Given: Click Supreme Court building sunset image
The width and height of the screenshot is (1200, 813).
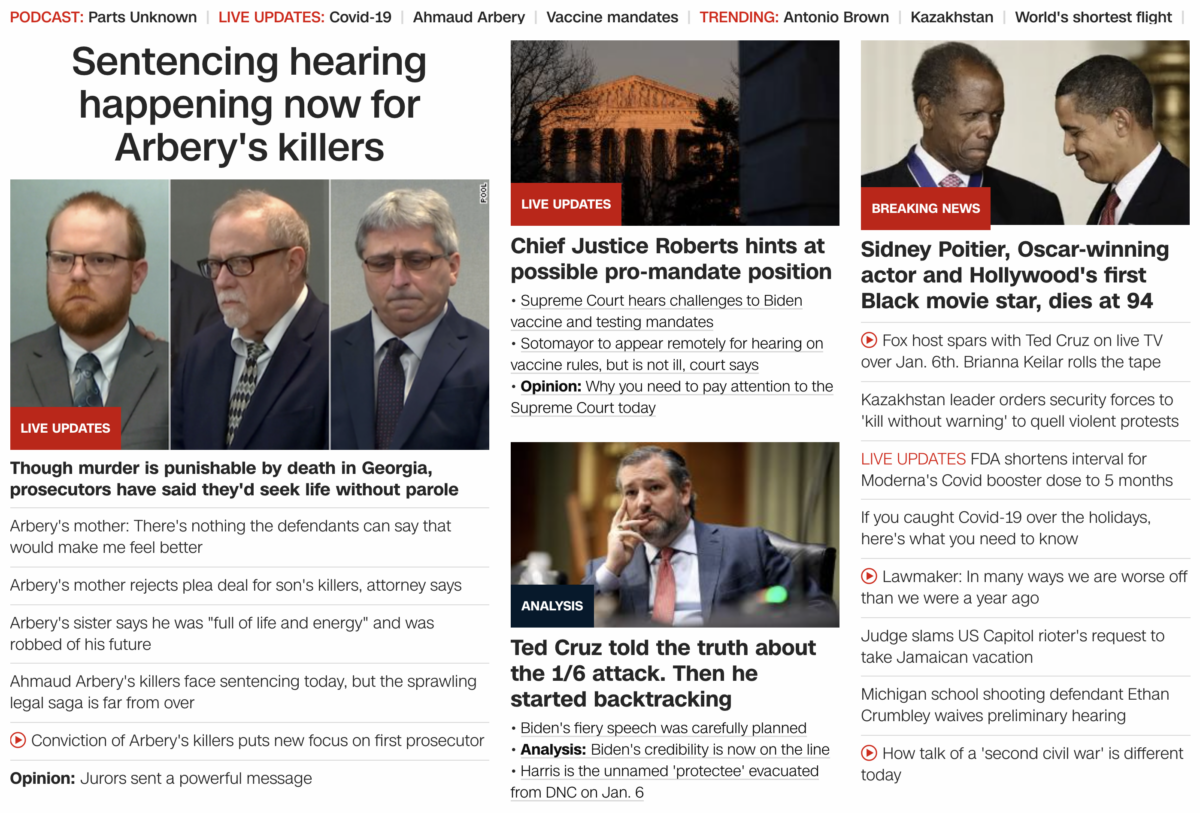Looking at the screenshot, I should [x=675, y=132].
